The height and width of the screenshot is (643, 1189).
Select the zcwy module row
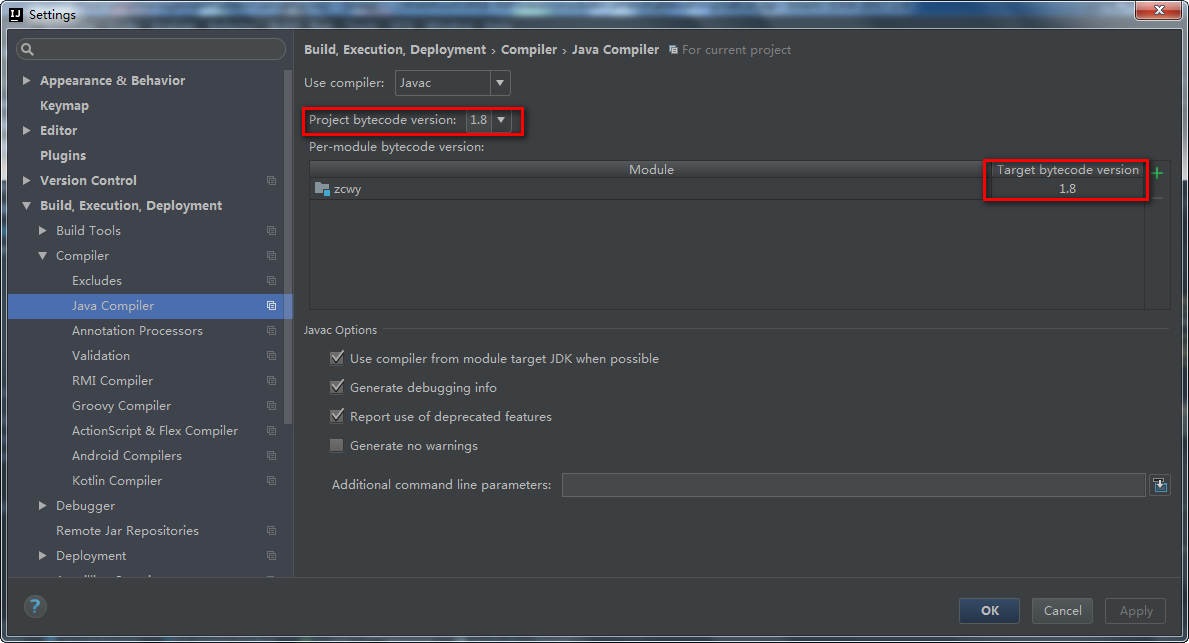[651, 189]
